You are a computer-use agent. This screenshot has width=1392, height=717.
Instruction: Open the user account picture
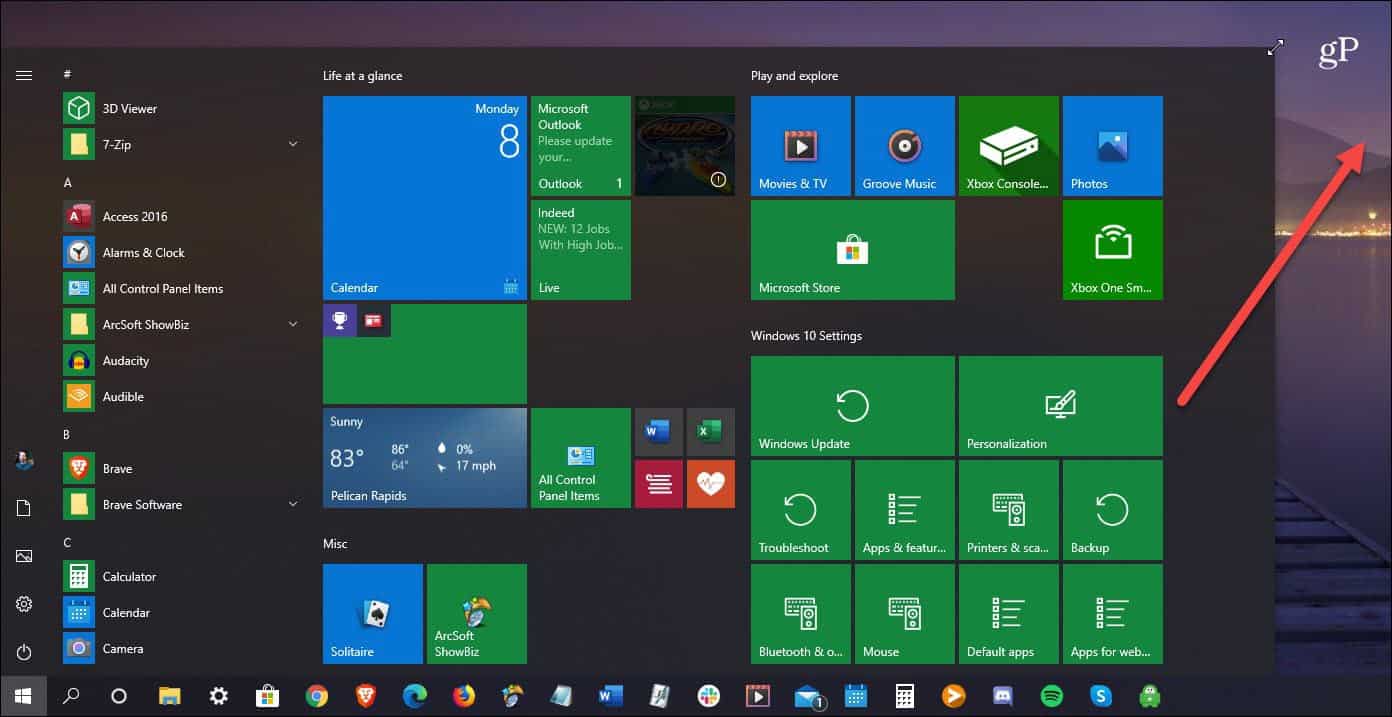click(24, 460)
